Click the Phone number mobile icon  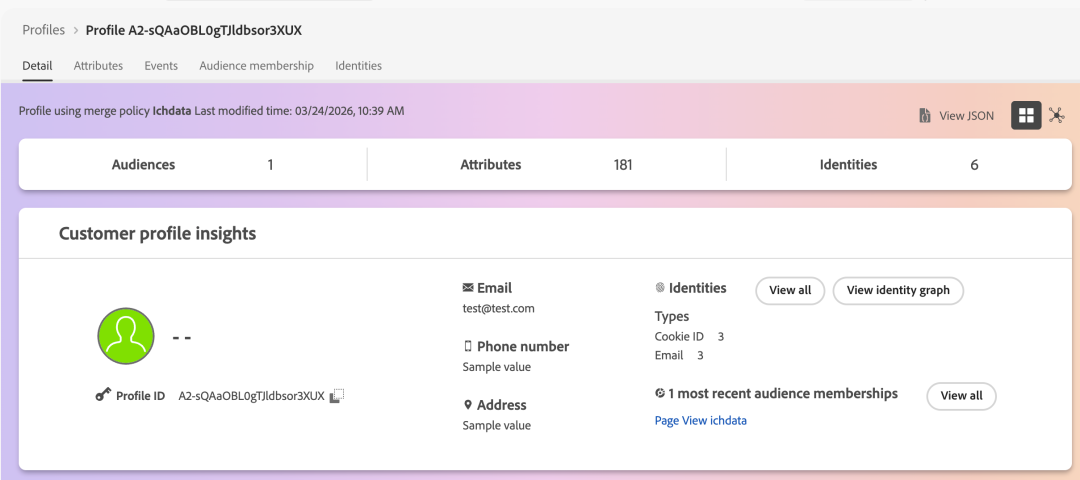(468, 346)
